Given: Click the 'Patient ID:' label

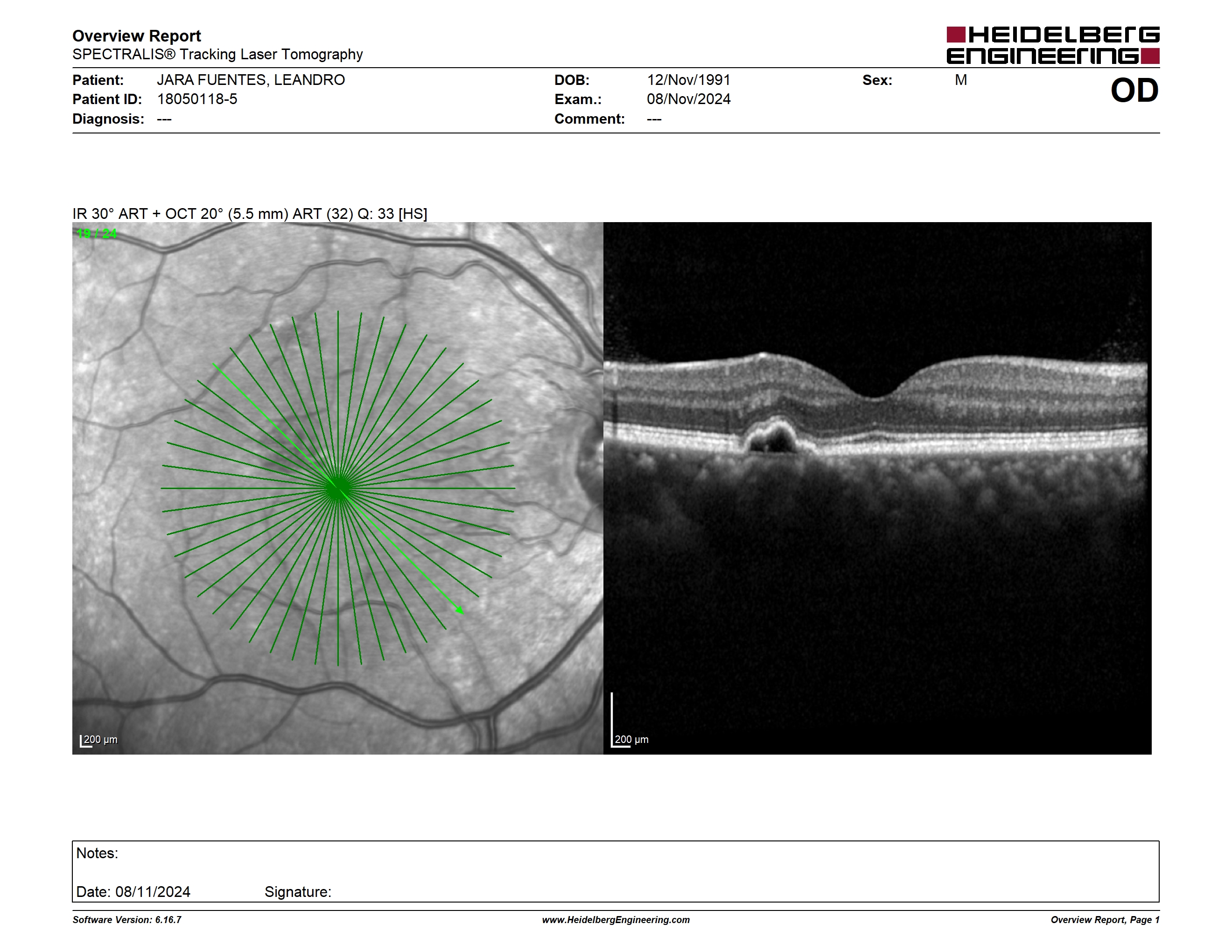Looking at the screenshot, I should click(x=107, y=99).
